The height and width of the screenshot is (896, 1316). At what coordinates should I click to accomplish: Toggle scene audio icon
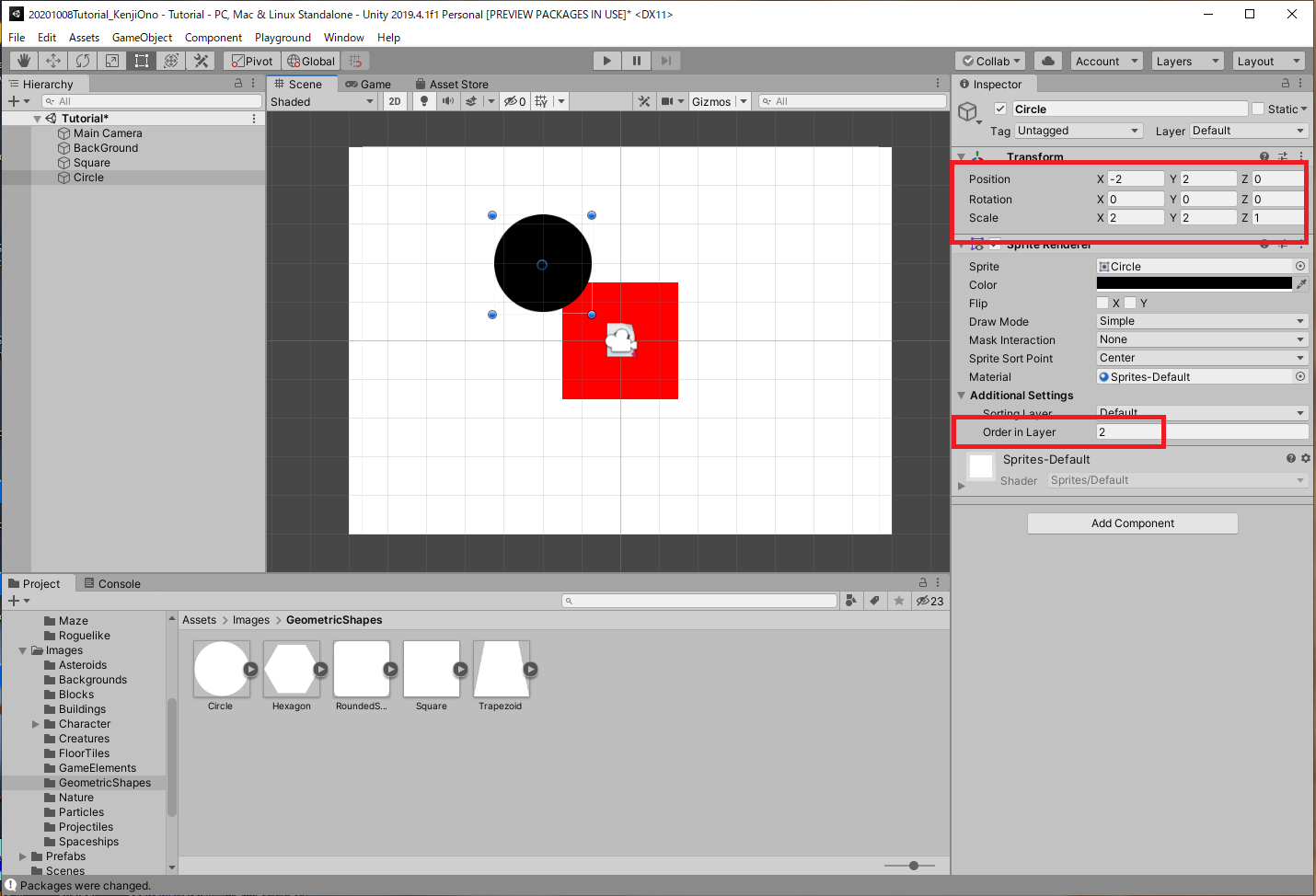448,101
